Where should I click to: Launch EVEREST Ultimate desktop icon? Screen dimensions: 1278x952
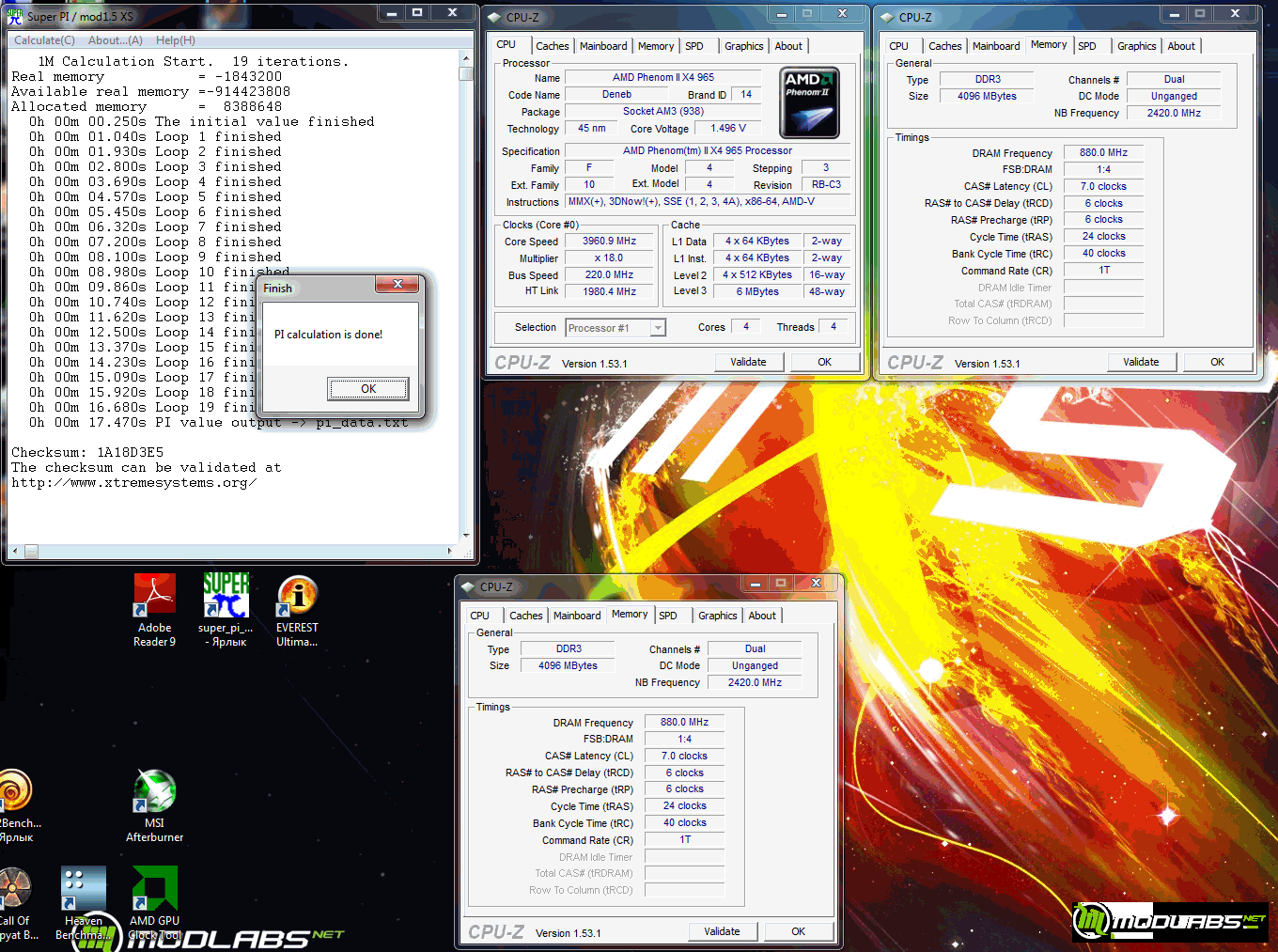[297, 609]
